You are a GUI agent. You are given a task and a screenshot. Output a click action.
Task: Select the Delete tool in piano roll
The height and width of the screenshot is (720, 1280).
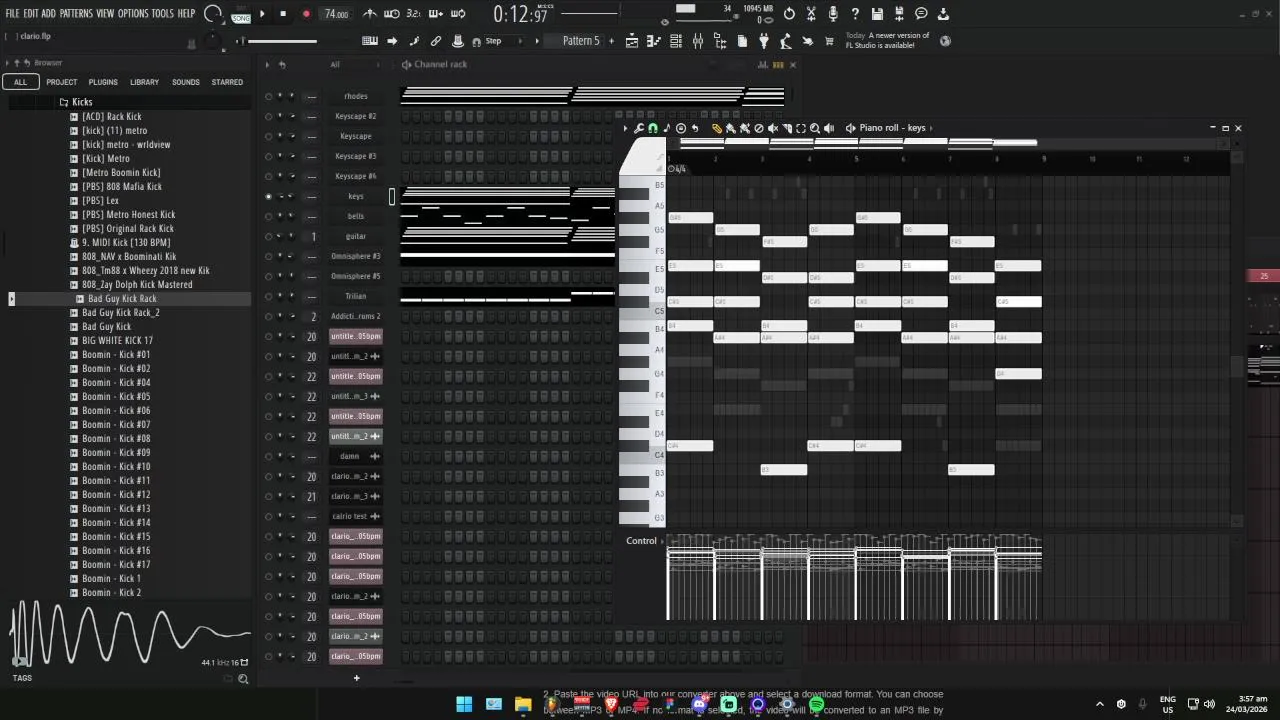point(758,128)
